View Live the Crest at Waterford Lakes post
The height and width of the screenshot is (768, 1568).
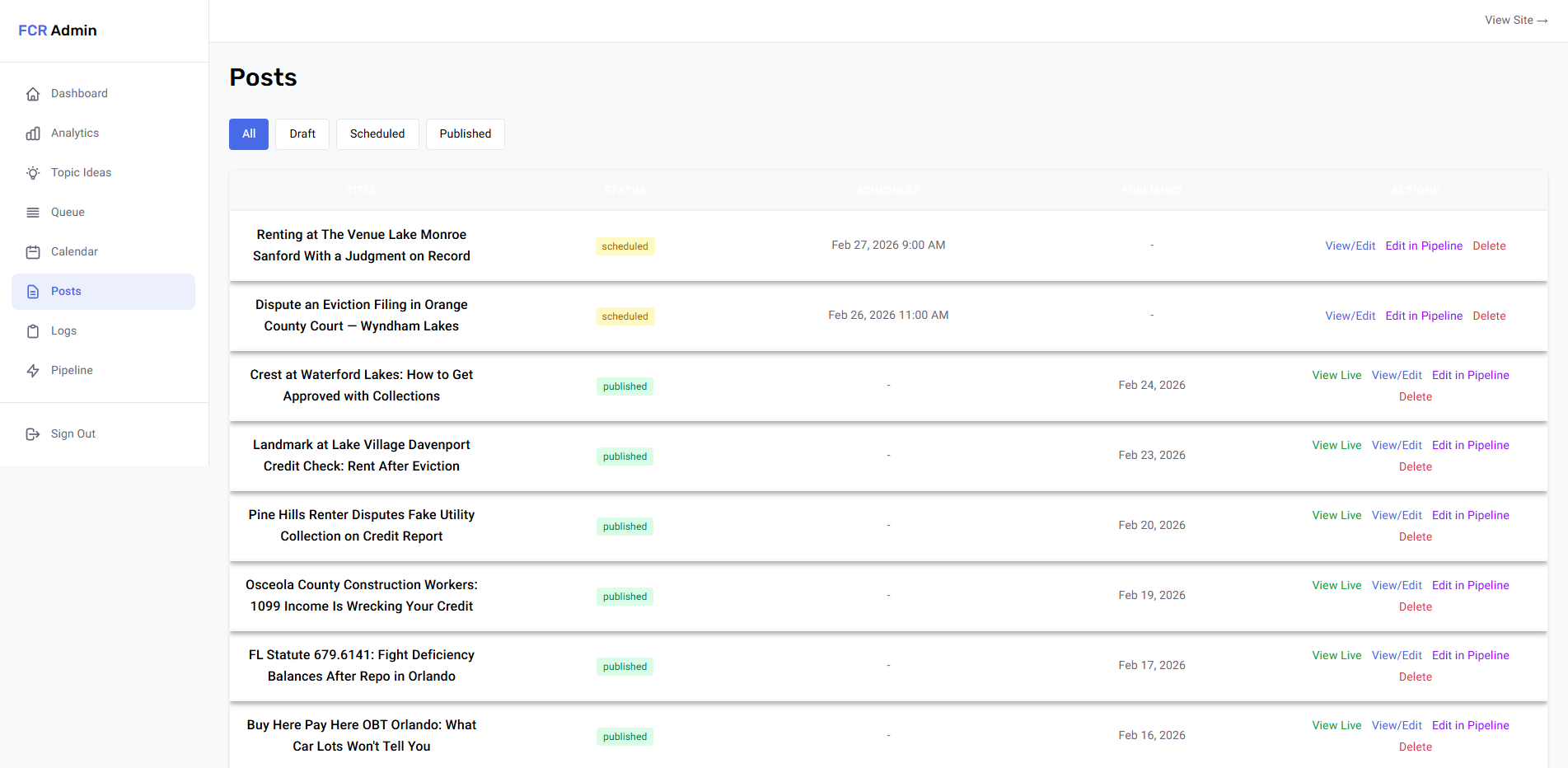[x=1336, y=375]
